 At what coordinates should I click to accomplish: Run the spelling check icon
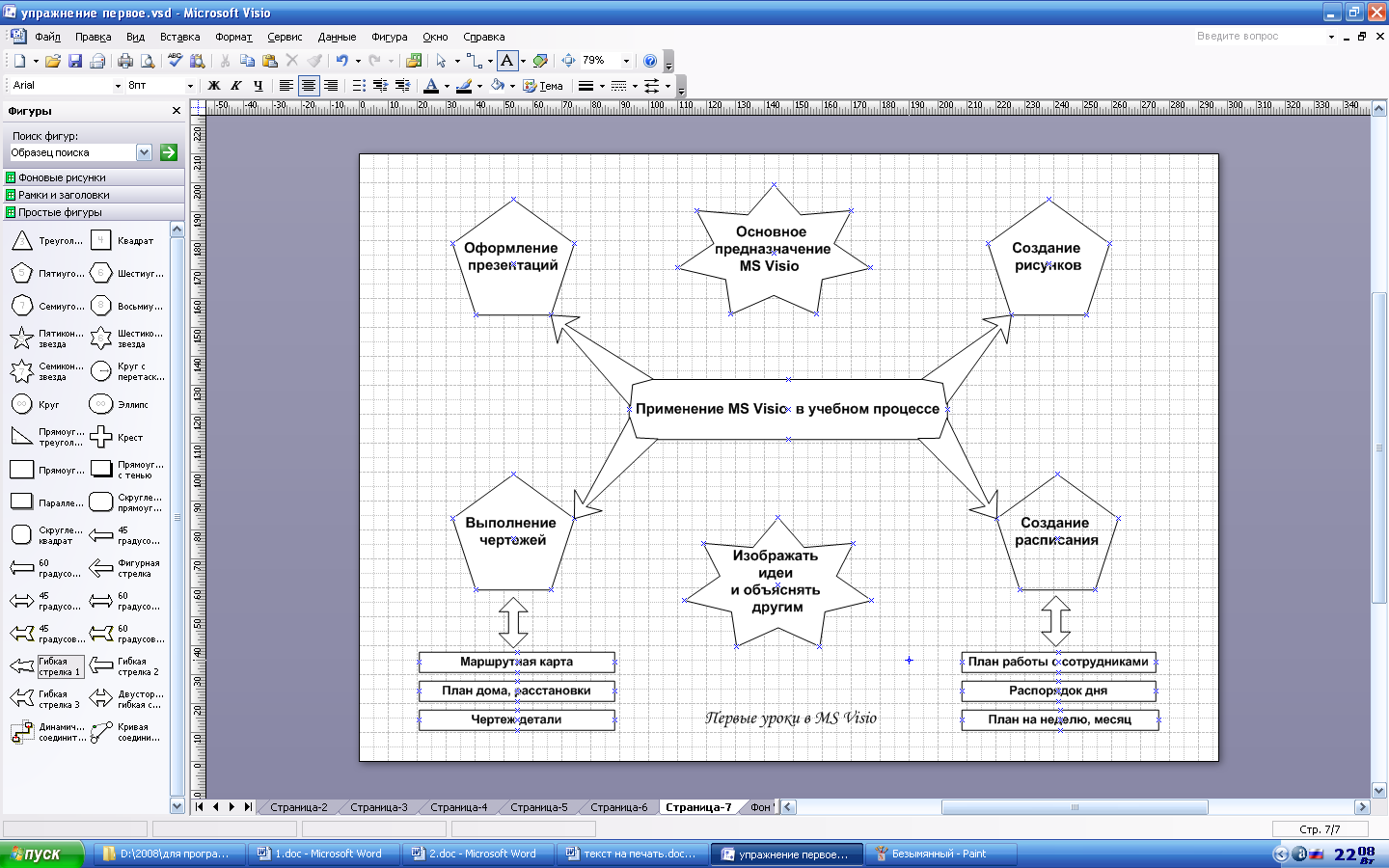tap(175, 61)
